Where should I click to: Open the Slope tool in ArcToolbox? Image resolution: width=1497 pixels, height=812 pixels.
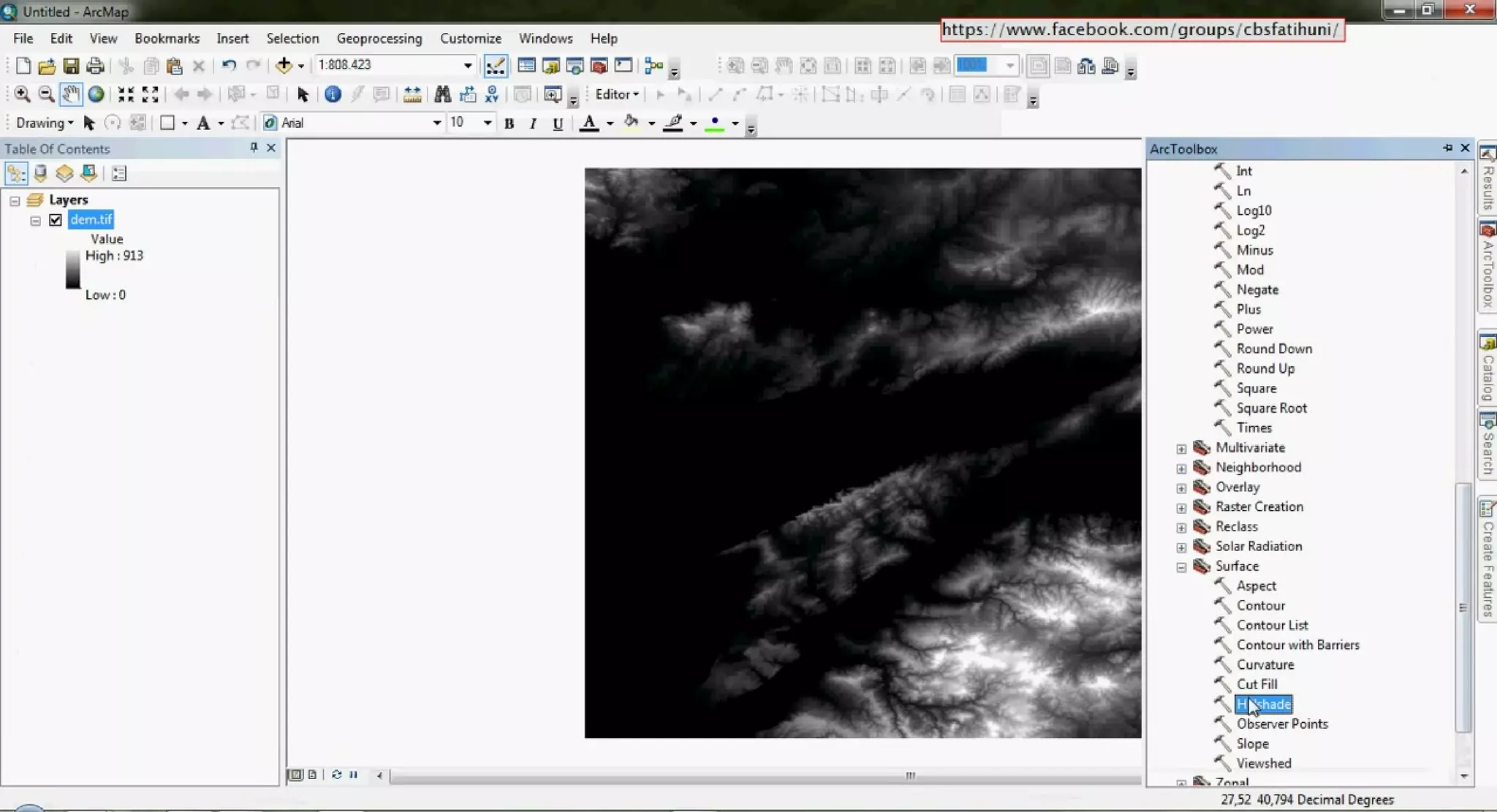click(x=1252, y=743)
